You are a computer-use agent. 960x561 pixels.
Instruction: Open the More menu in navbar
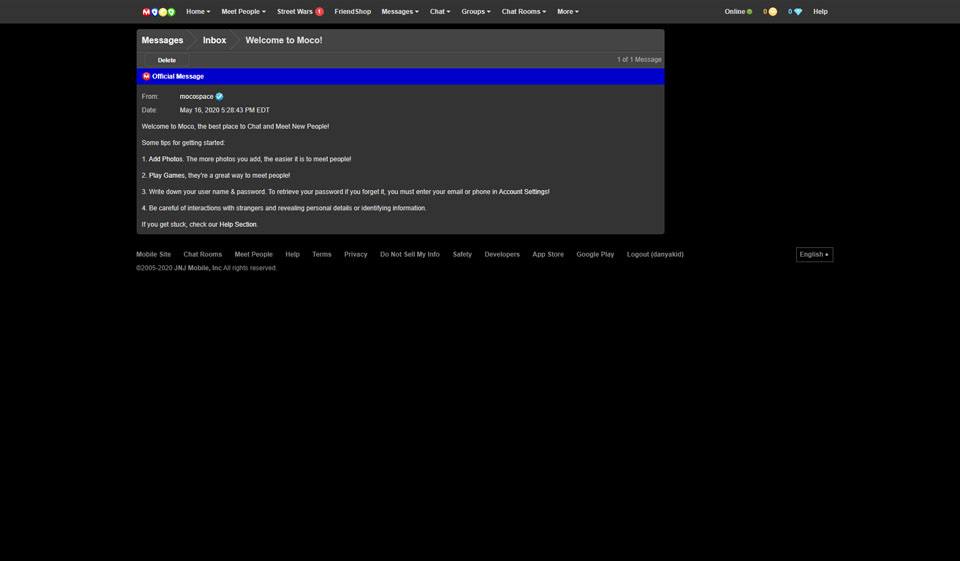coord(567,12)
